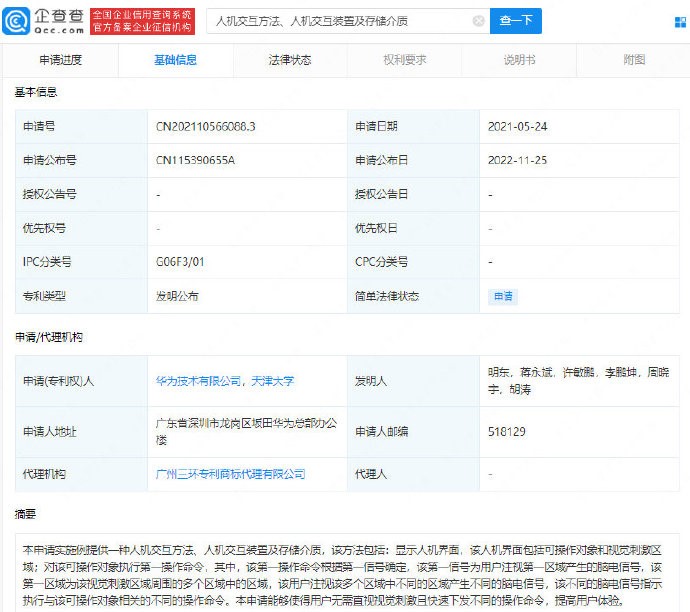Image resolution: width=690 pixels, height=612 pixels.
Task: Click the red 全国企业信用查询系统 banner
Action: [x=142, y=21]
